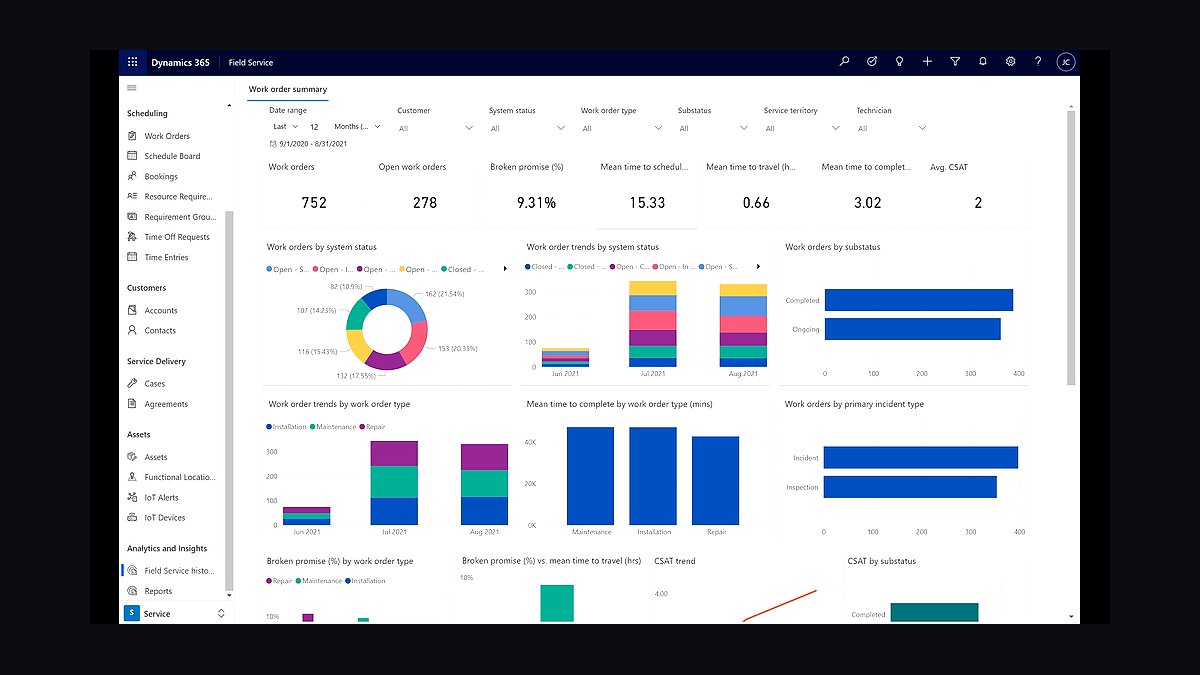Click the Time Entries calendar icon
This screenshot has width=1200, height=675.
(x=133, y=257)
